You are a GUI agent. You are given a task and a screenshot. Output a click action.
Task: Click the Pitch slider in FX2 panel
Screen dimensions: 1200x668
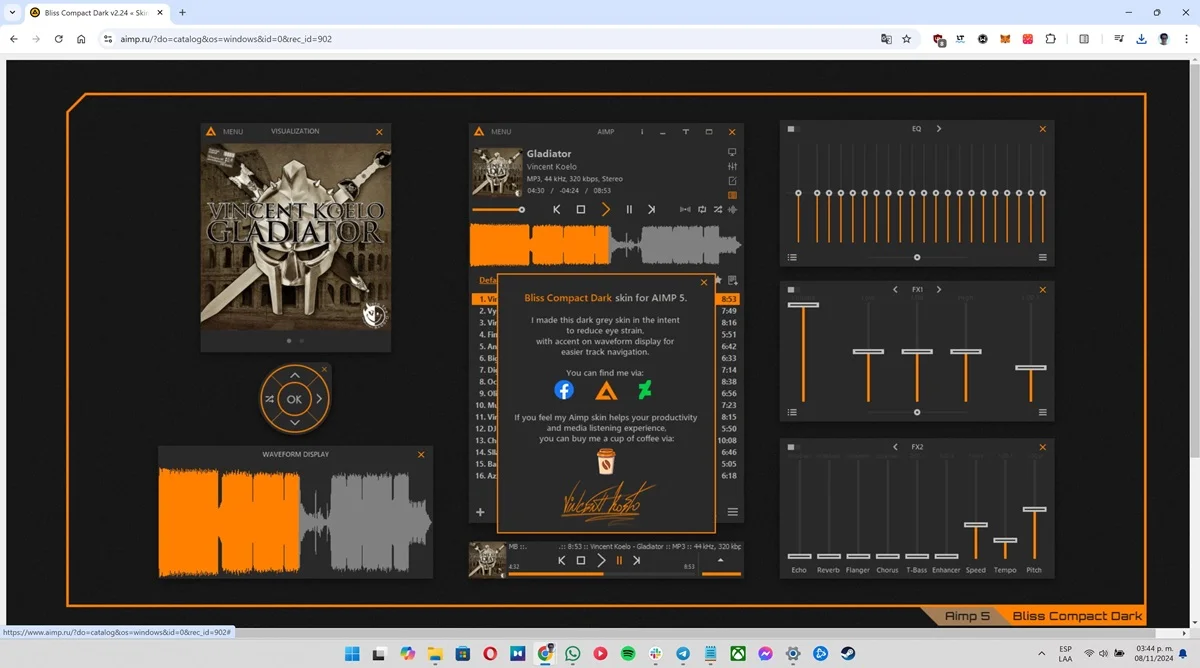click(x=1034, y=510)
